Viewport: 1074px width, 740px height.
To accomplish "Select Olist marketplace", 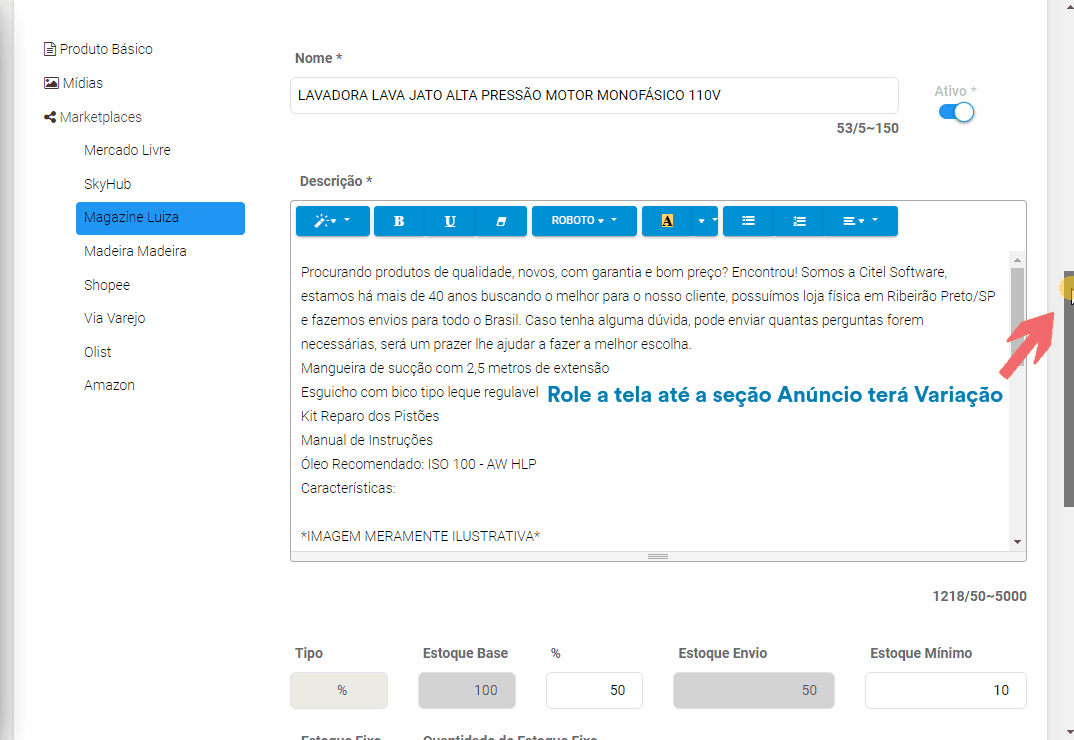I will point(97,352).
